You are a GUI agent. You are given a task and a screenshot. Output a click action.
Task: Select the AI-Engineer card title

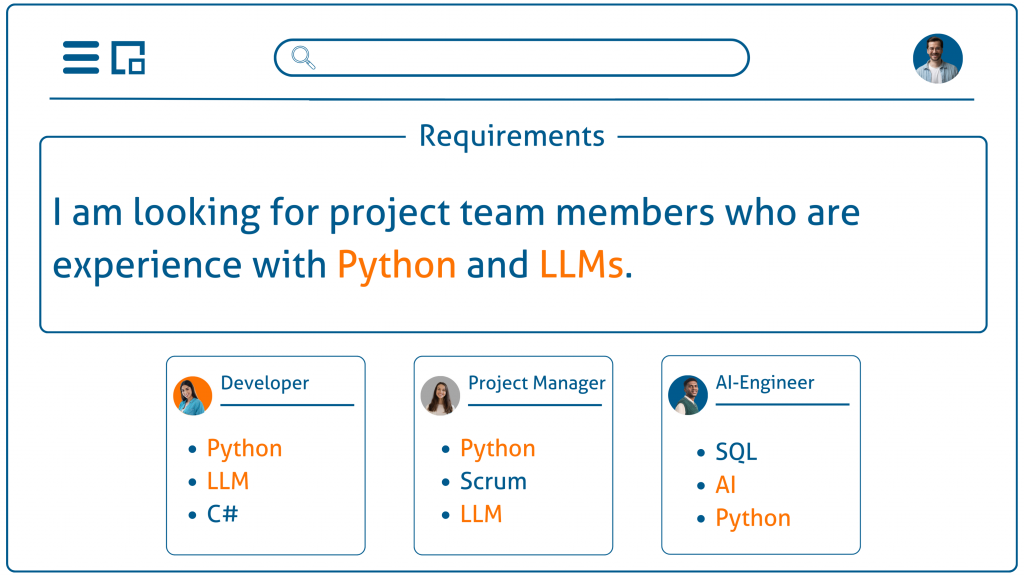tap(765, 383)
